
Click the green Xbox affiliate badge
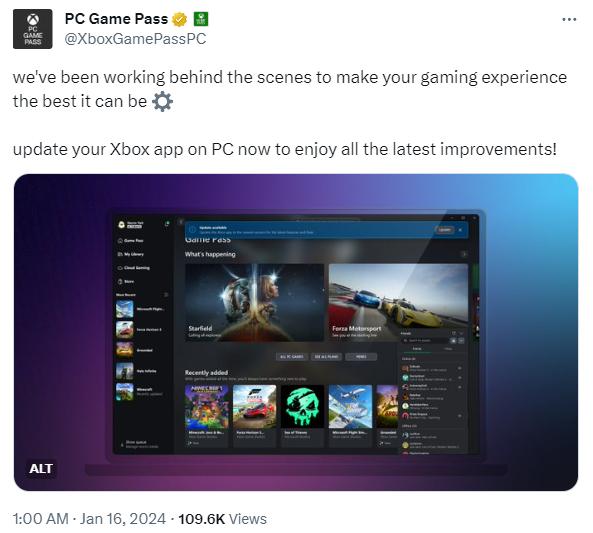tap(201, 19)
